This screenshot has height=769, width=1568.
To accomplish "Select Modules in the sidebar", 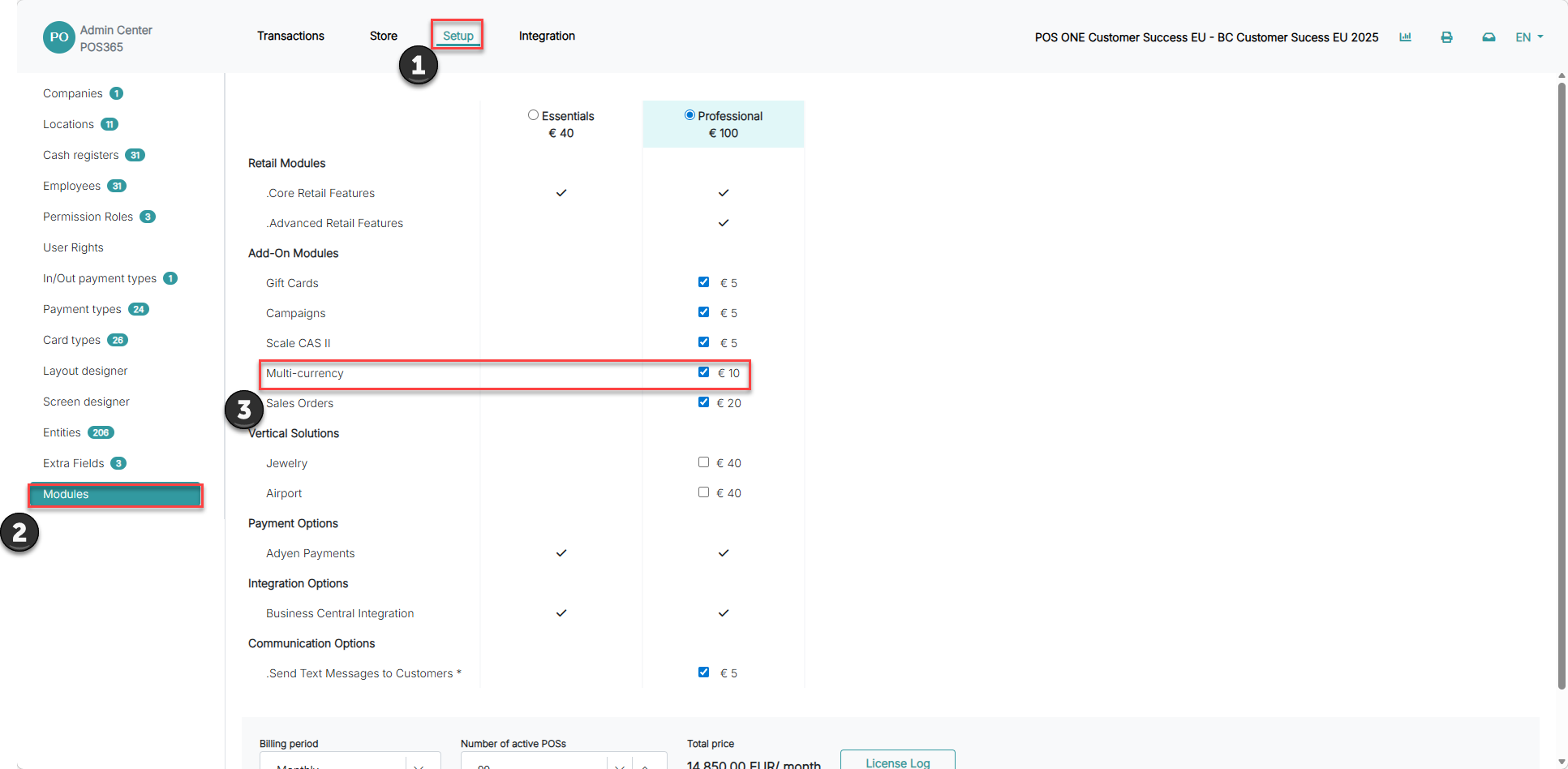I will tap(115, 495).
